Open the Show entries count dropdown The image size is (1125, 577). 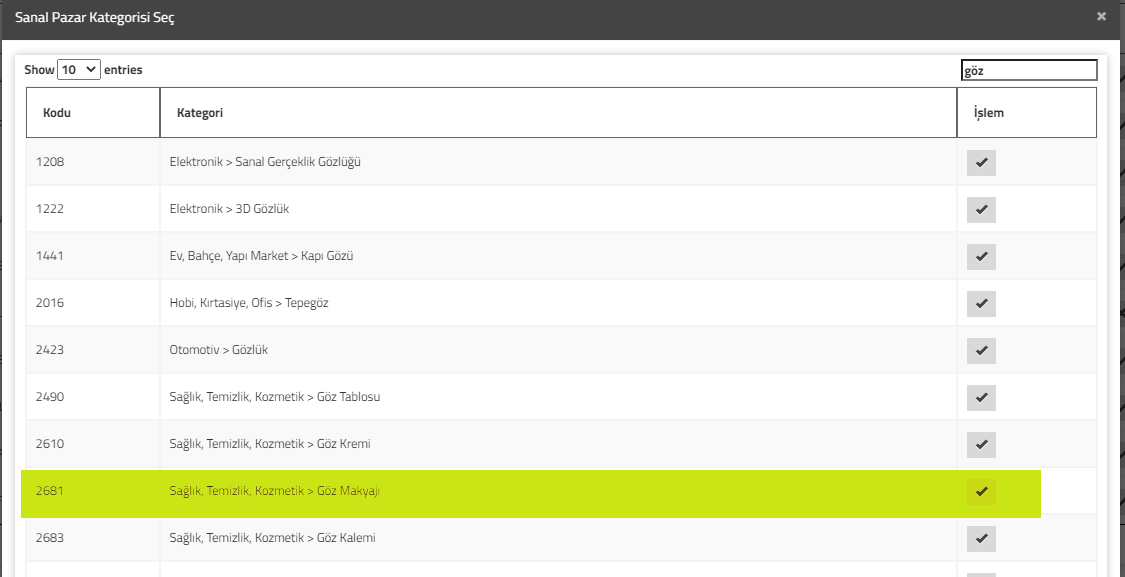pyautogui.click(x=79, y=70)
